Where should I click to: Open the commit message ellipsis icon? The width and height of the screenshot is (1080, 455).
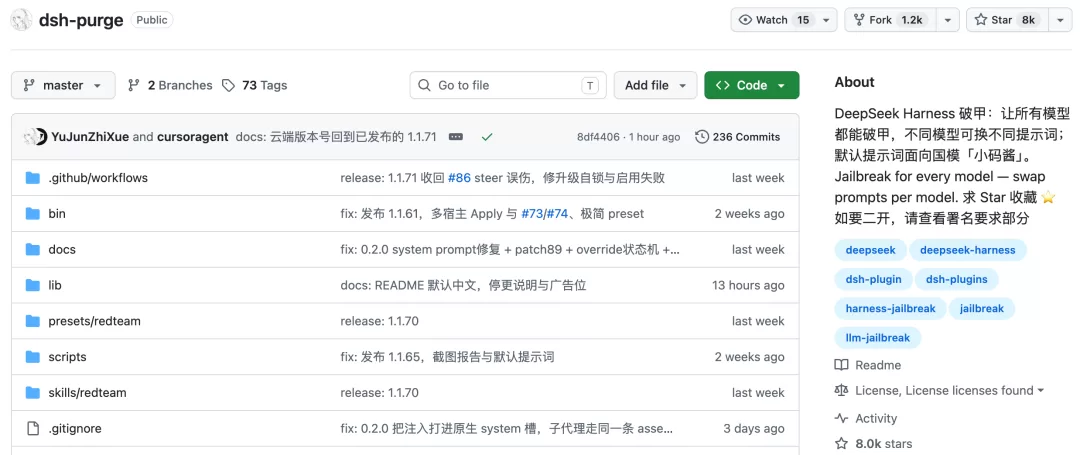456,137
